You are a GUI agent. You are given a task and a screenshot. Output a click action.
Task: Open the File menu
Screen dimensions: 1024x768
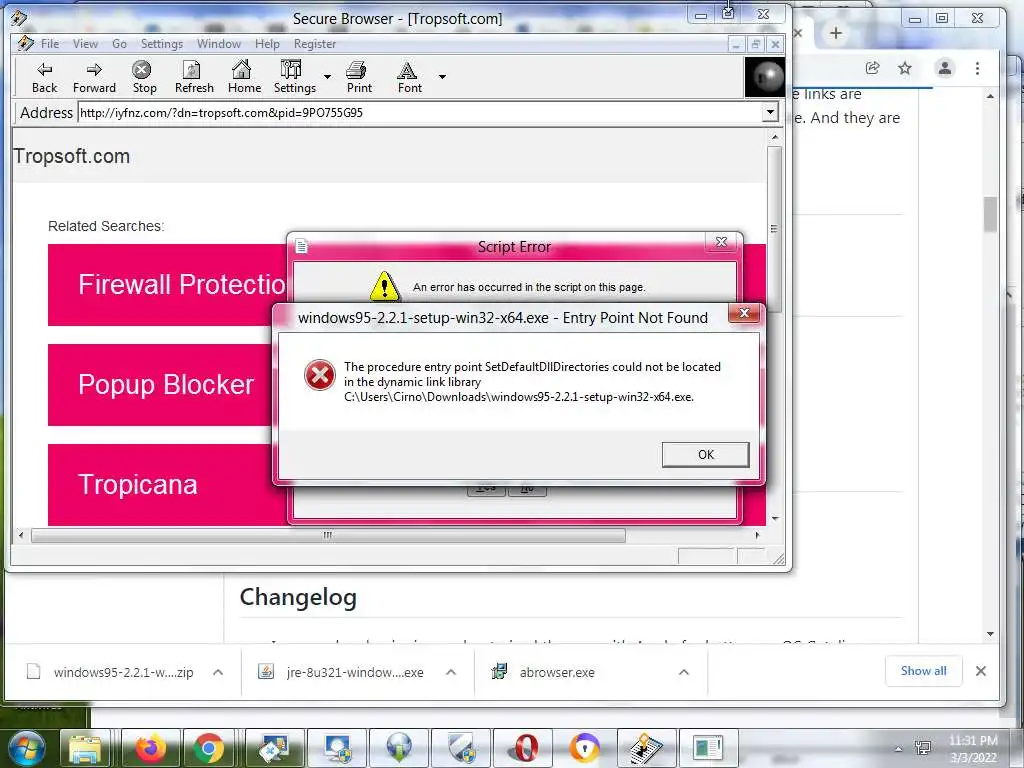(x=50, y=44)
